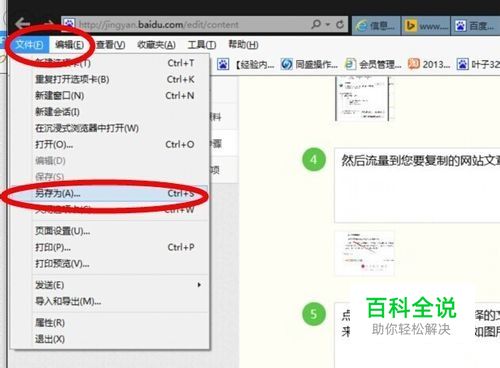Open the 编辑(E) menu
The image size is (500, 368).
coord(69,45)
